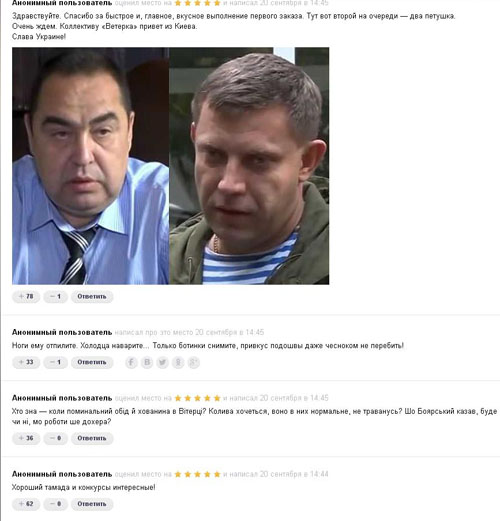Reply to the review with the two-photo image

pyautogui.click(x=92, y=296)
